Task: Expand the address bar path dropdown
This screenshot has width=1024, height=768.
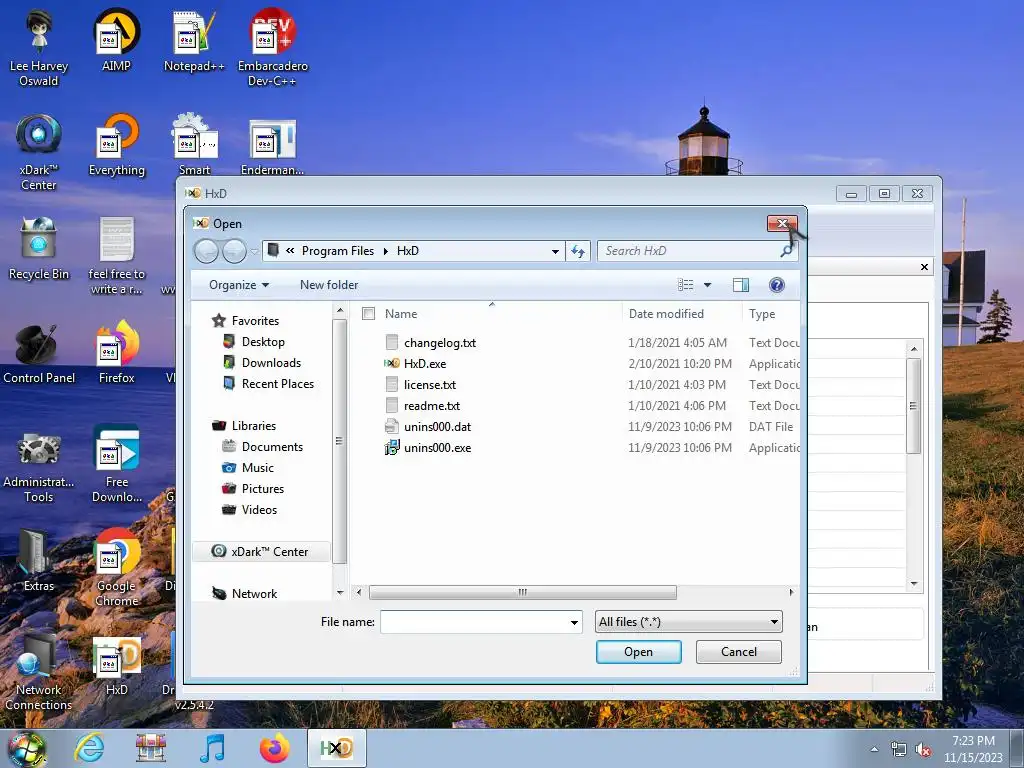Action: [554, 251]
